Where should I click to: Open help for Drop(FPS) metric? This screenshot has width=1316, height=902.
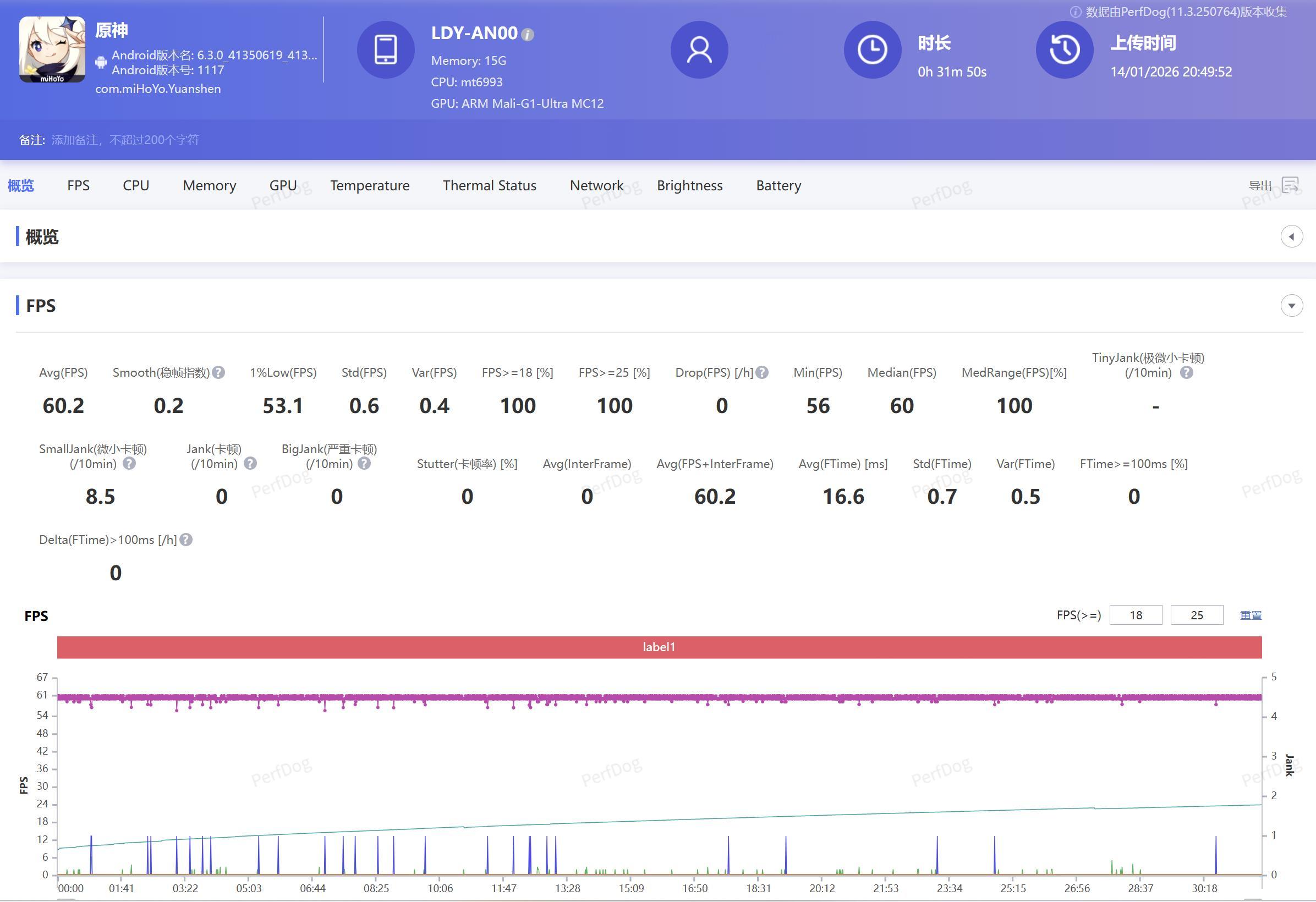[762, 372]
